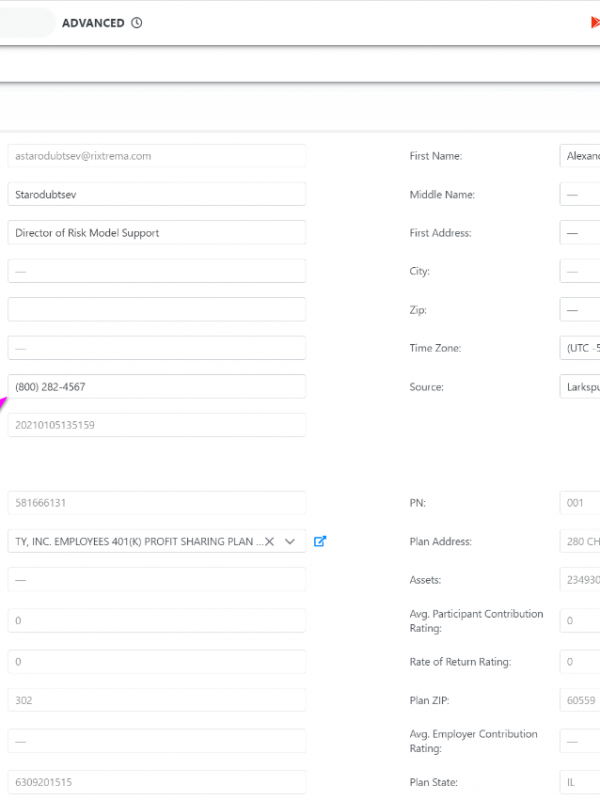Click the Middle Name input field
This screenshot has height=800, width=600.
coord(580,195)
